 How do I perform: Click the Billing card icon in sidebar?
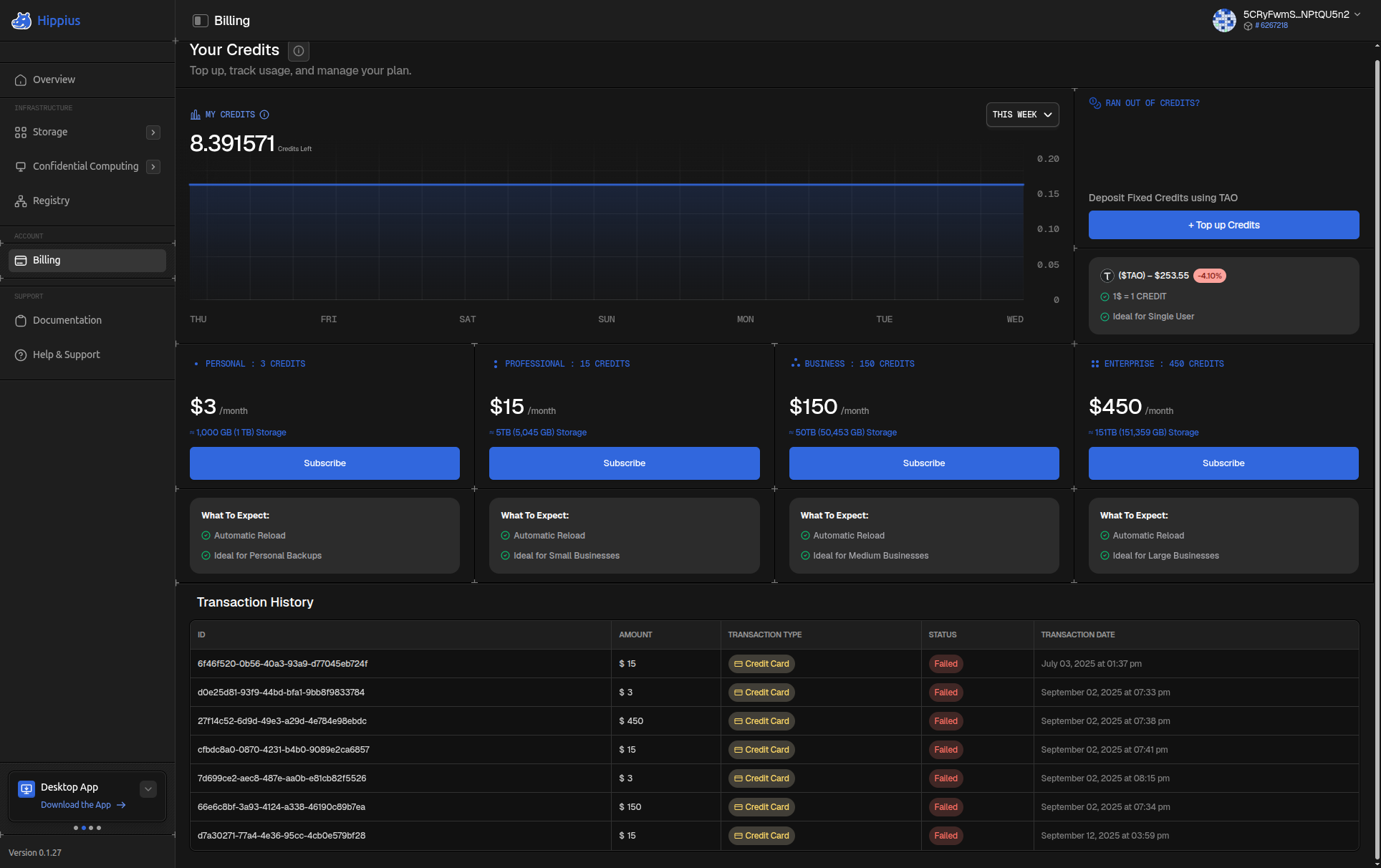[x=21, y=261]
